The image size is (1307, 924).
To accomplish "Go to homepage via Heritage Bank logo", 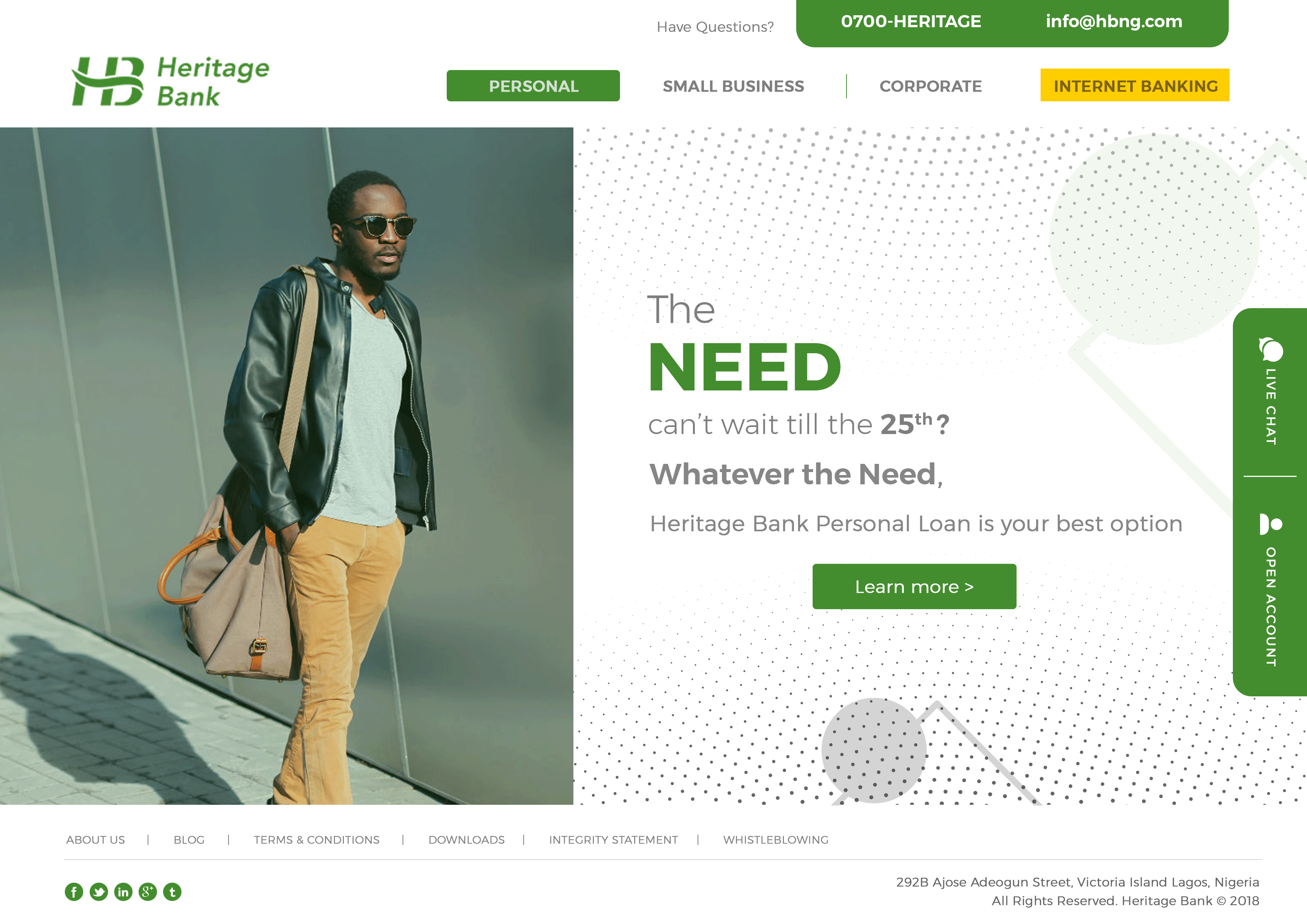I will 170,82.
